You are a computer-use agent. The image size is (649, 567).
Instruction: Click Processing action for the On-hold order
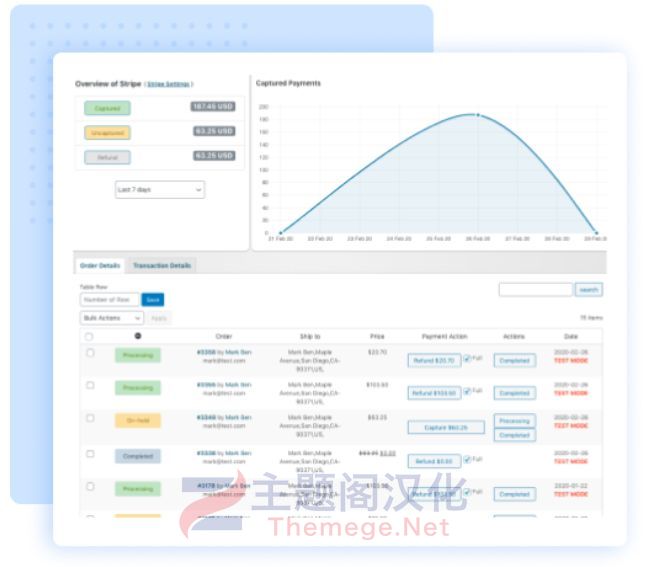[x=514, y=421]
